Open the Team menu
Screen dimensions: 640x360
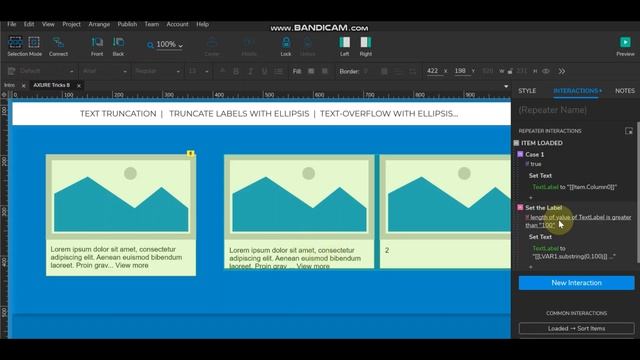pos(151,24)
